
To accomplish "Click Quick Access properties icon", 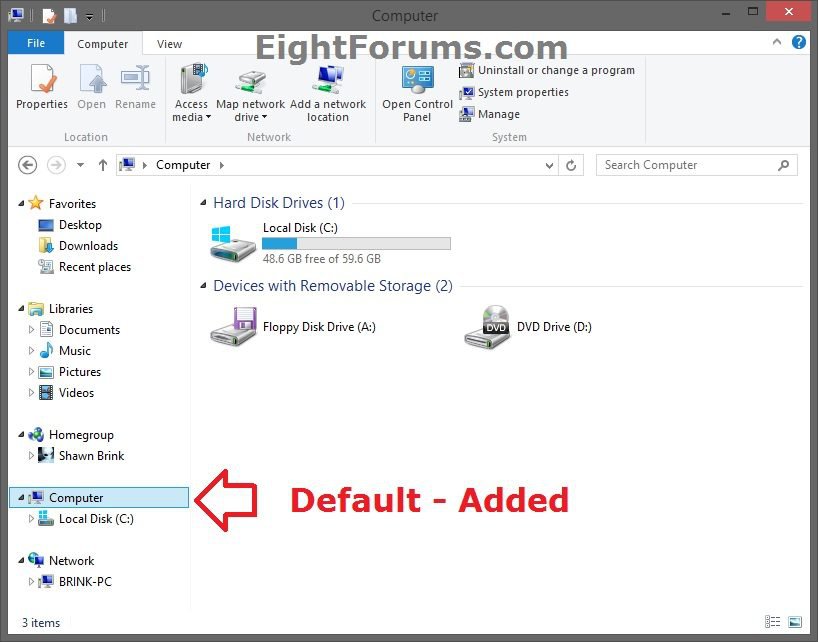I will click(50, 16).
